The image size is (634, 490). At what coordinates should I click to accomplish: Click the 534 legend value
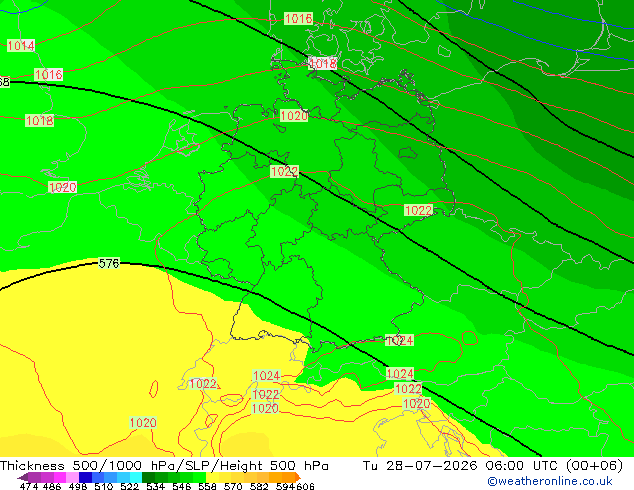[155, 486]
